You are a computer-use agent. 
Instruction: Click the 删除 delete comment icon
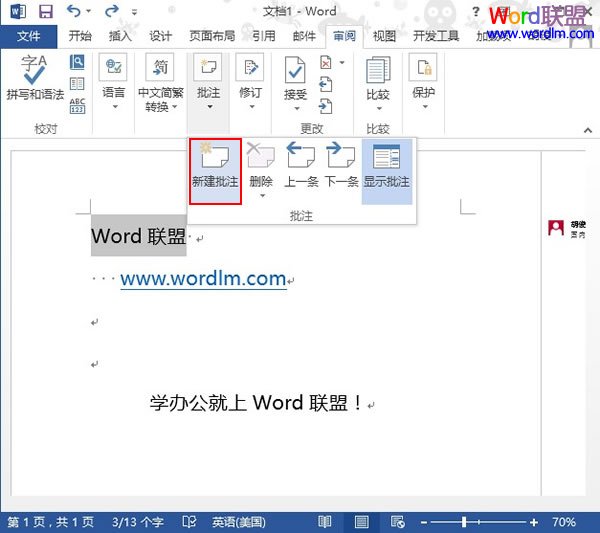261,155
